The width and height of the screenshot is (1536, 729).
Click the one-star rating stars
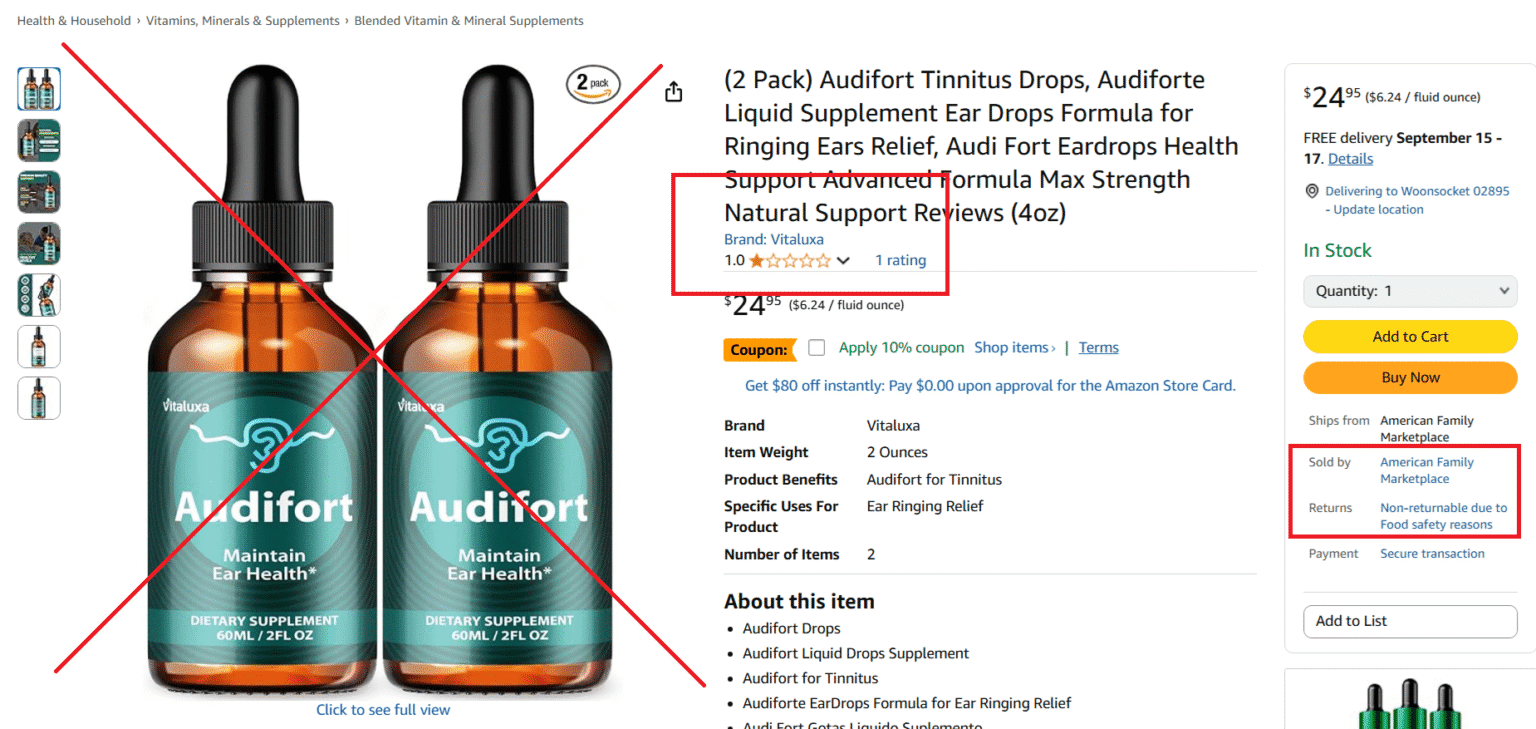point(790,261)
